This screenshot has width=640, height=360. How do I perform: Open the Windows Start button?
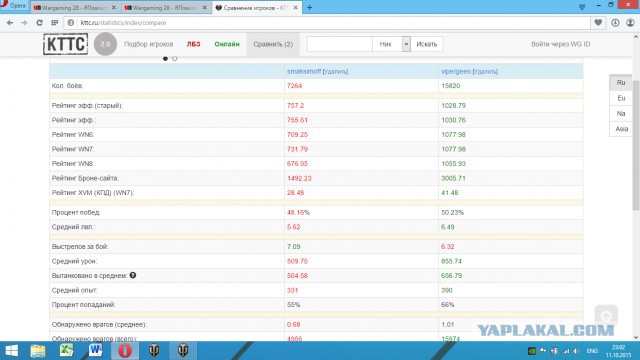coord(11,351)
